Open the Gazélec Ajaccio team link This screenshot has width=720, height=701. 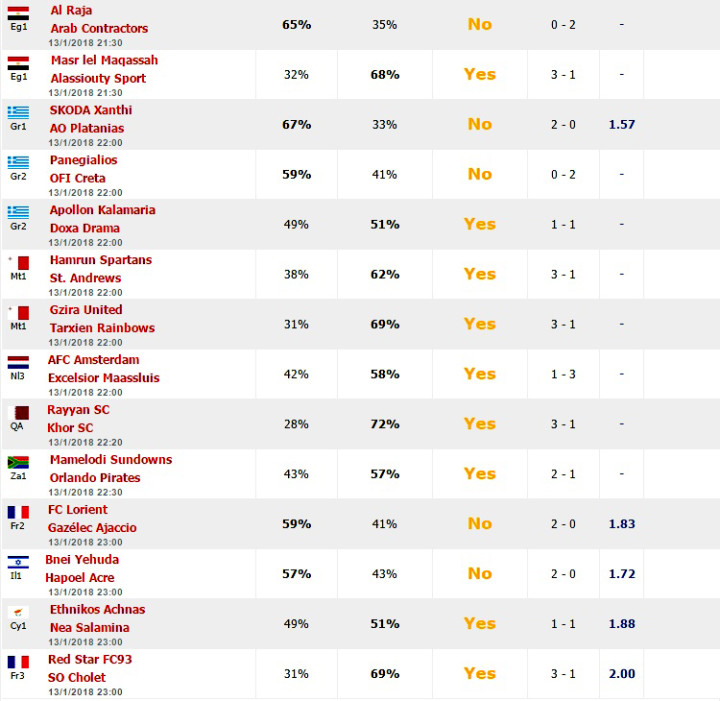[92, 528]
